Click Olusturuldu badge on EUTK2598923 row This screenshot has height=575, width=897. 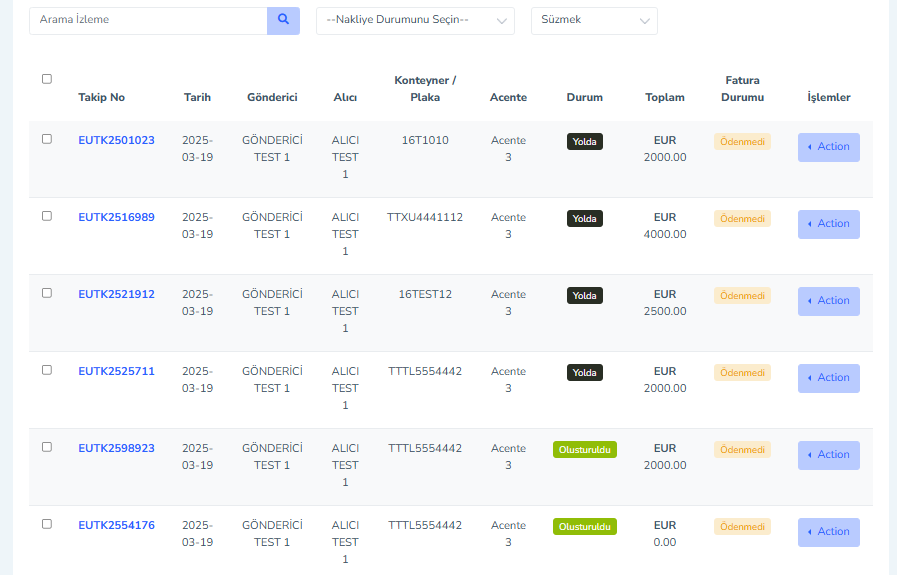point(585,450)
